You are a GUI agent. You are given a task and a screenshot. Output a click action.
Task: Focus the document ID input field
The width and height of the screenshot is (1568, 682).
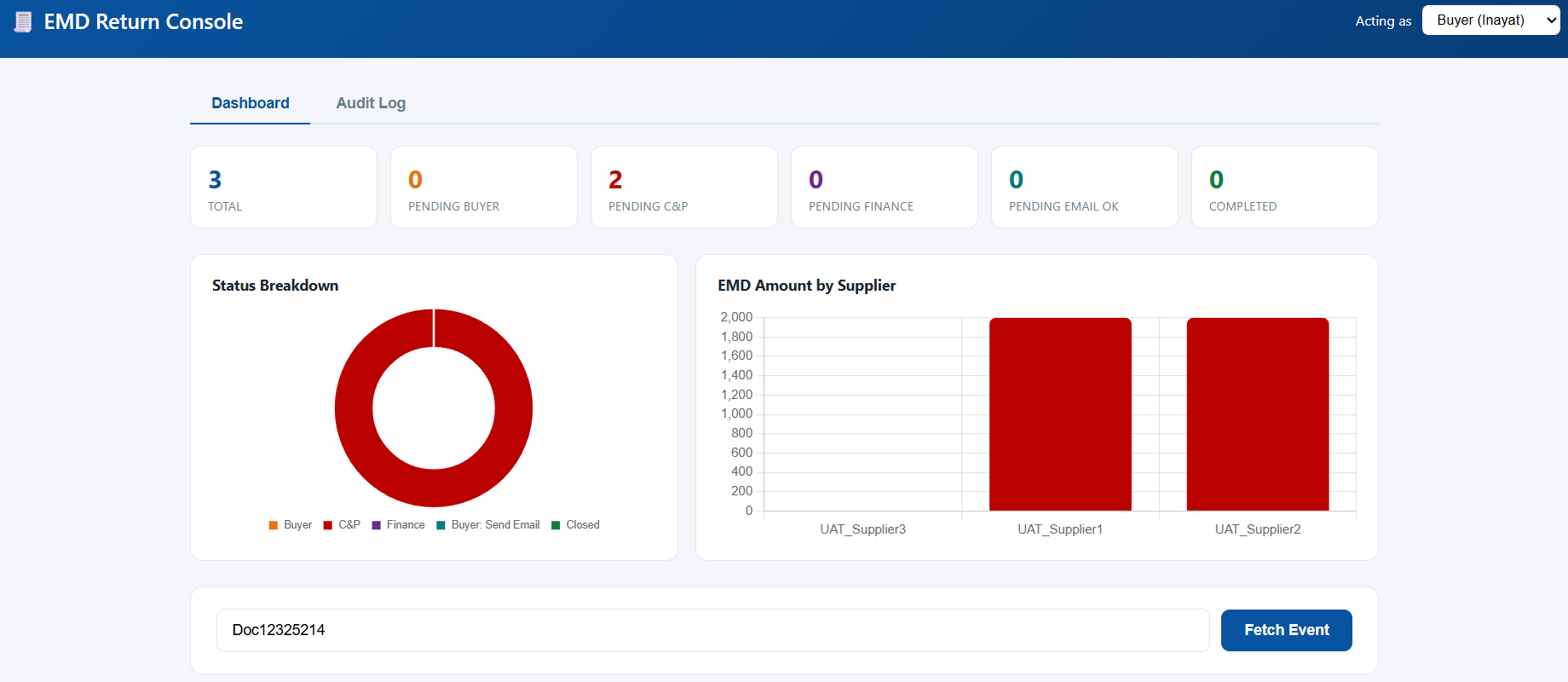pos(713,630)
